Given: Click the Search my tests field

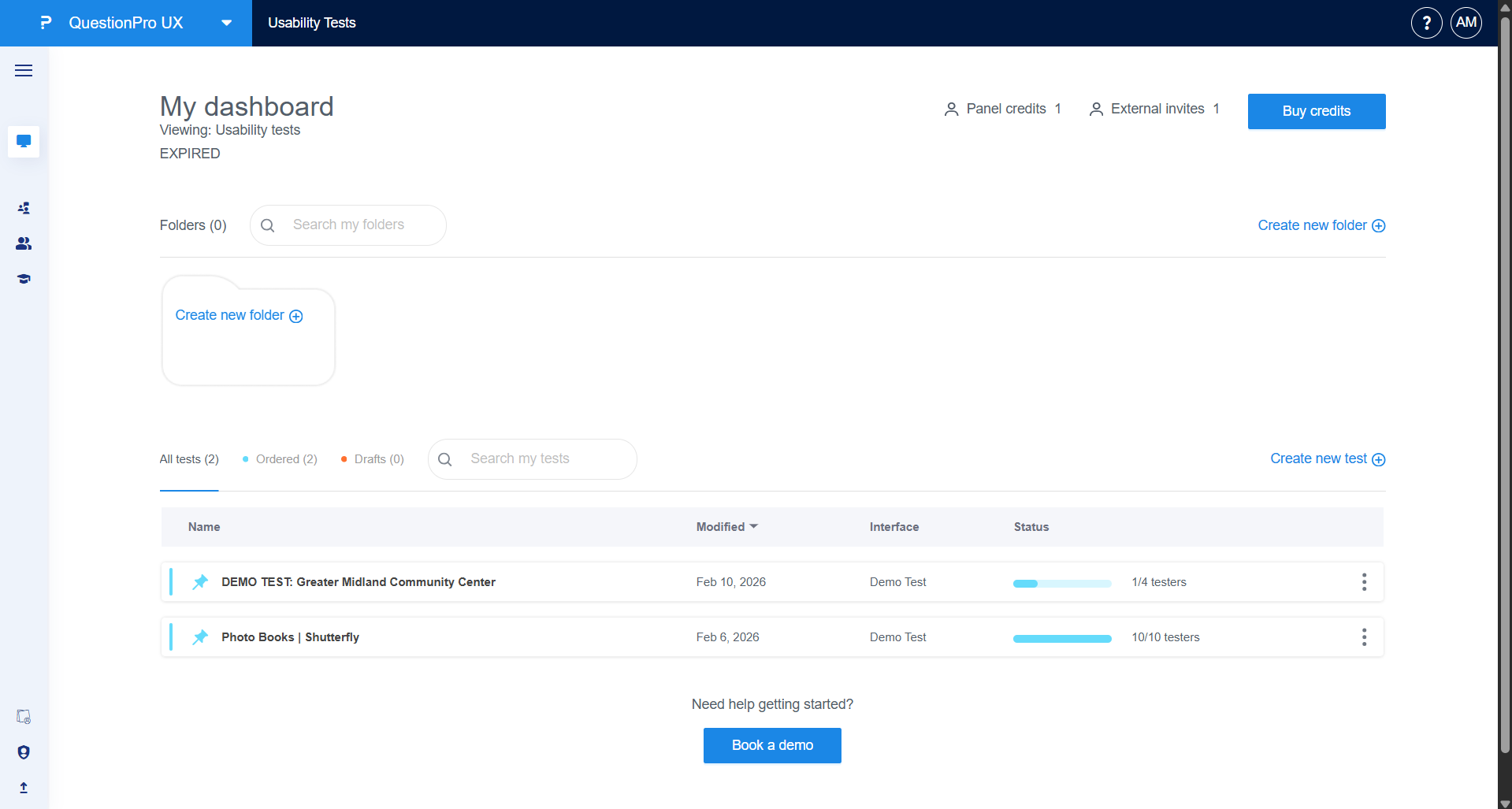Looking at the screenshot, I should point(544,459).
